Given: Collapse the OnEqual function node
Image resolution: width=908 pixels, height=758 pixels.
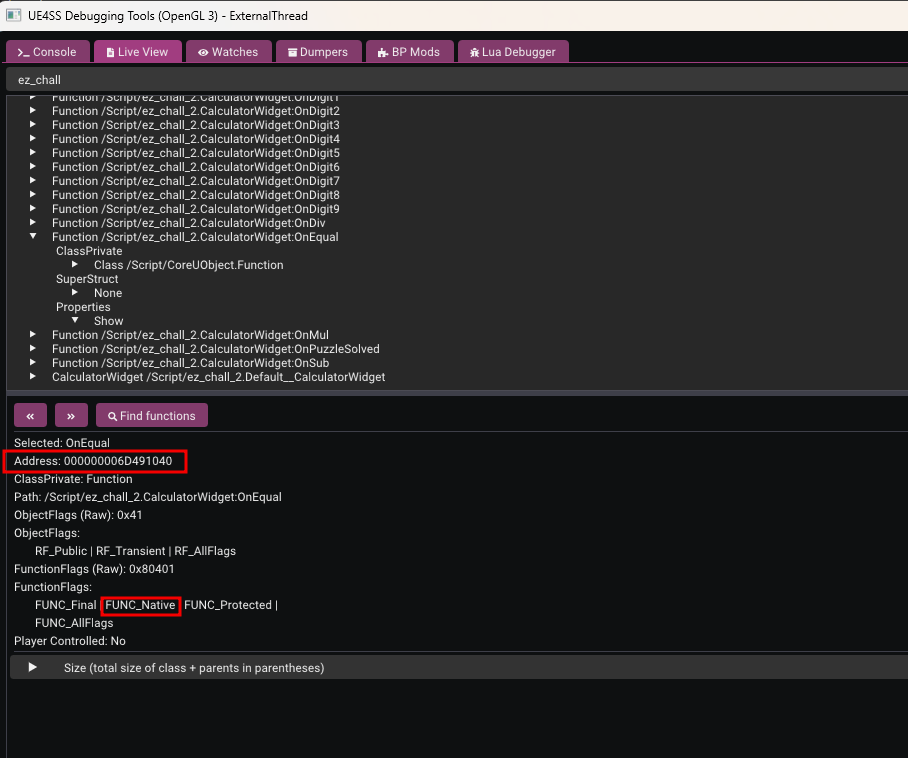Looking at the screenshot, I should (x=33, y=237).
